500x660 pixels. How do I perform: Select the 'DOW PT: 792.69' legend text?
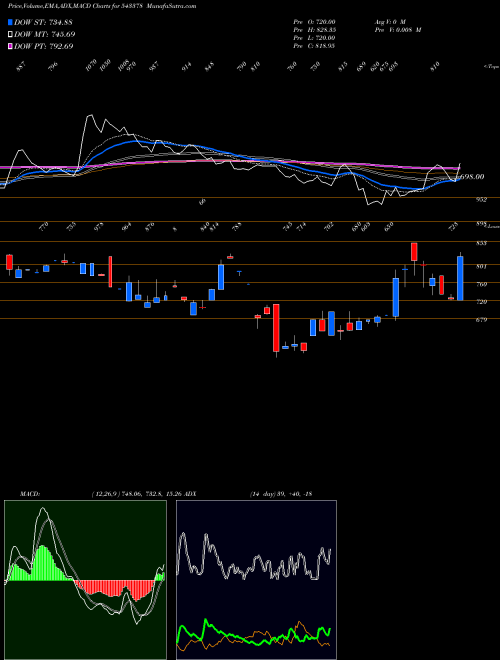[x=44, y=46]
